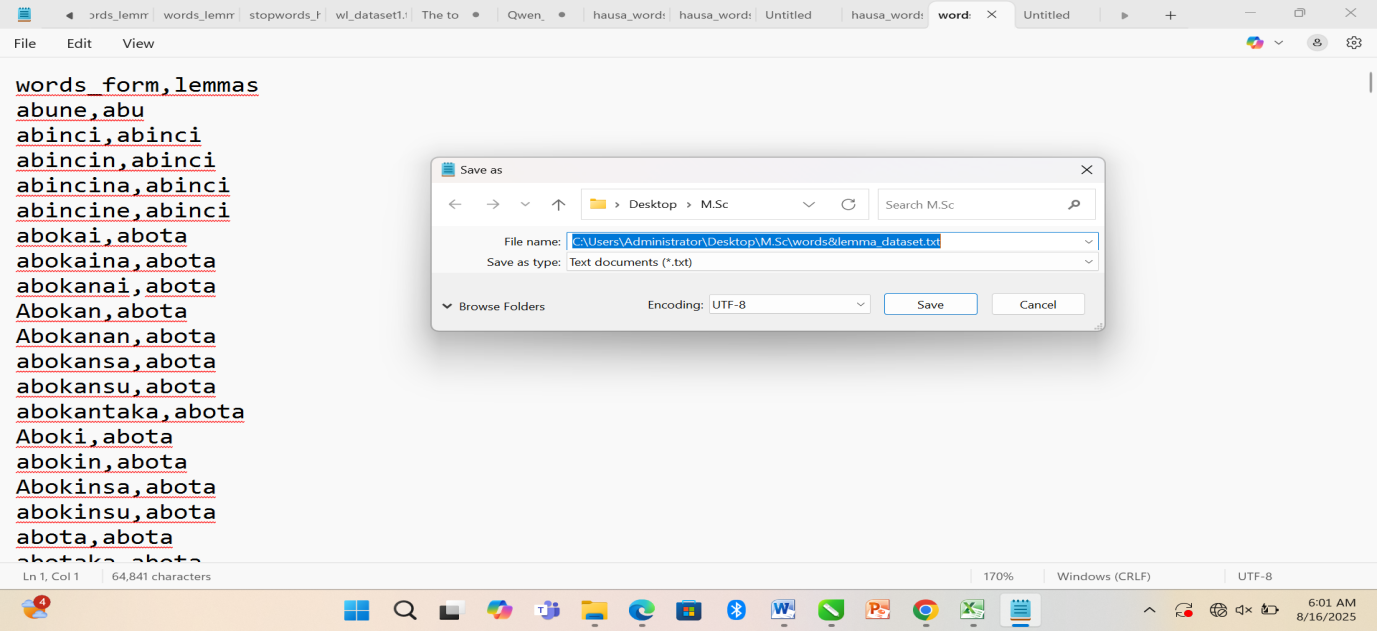Screen dimensions: 1377x631
Task: Switch to the stopwords tab
Action: 283,15
